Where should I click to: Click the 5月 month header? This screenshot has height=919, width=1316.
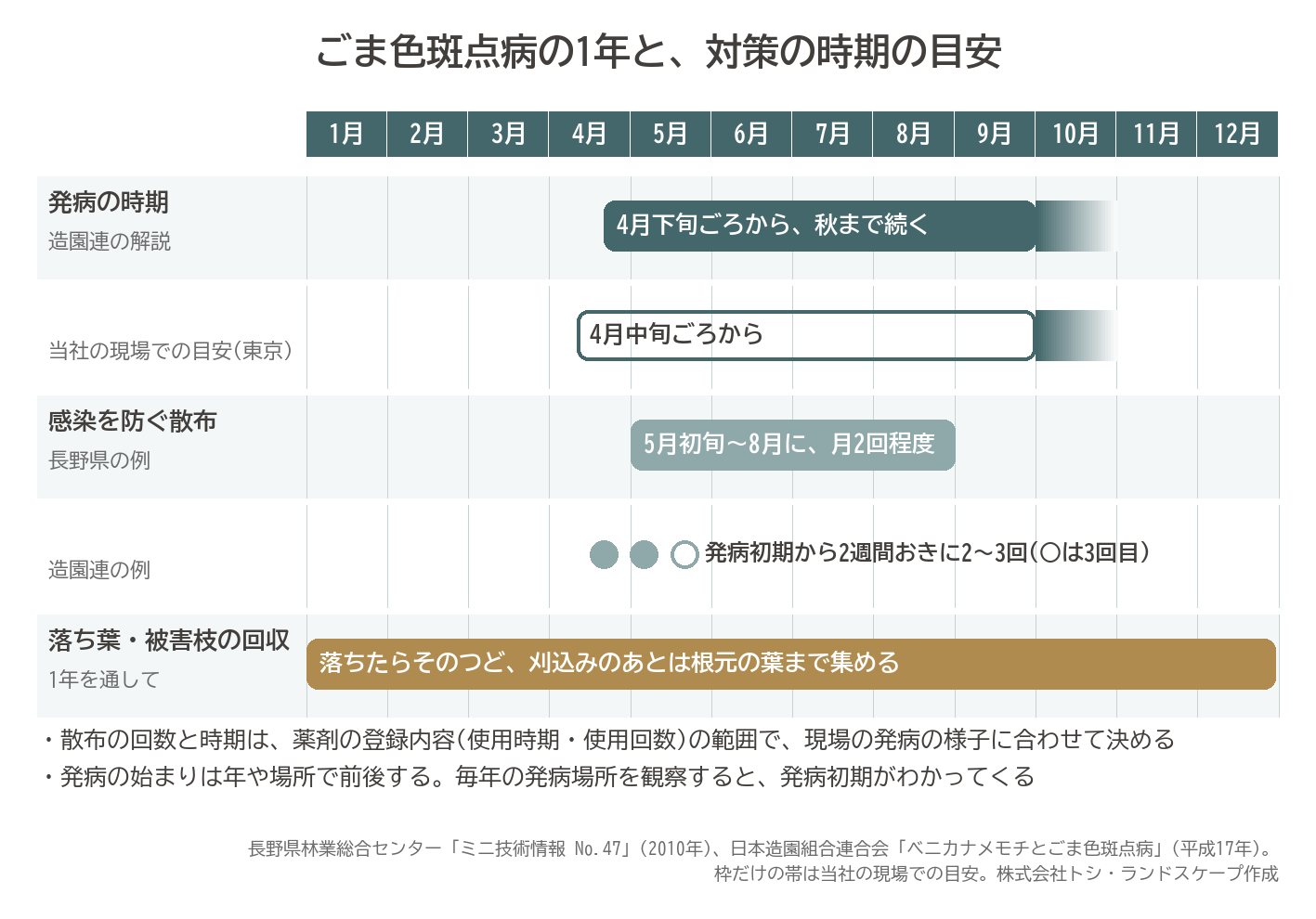pos(671,134)
